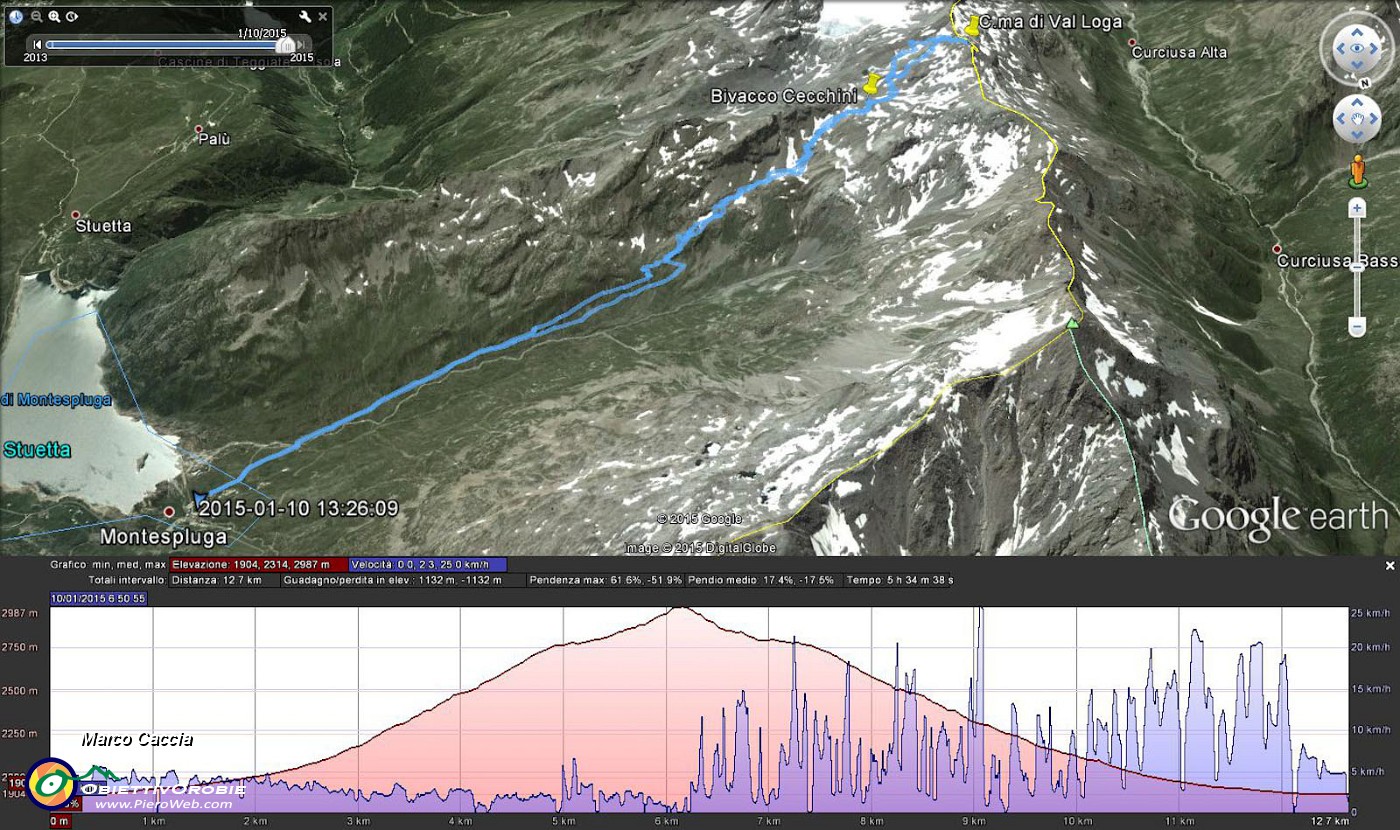1400x830 pixels.
Task: Click the Palù place dot
Action: click(198, 129)
